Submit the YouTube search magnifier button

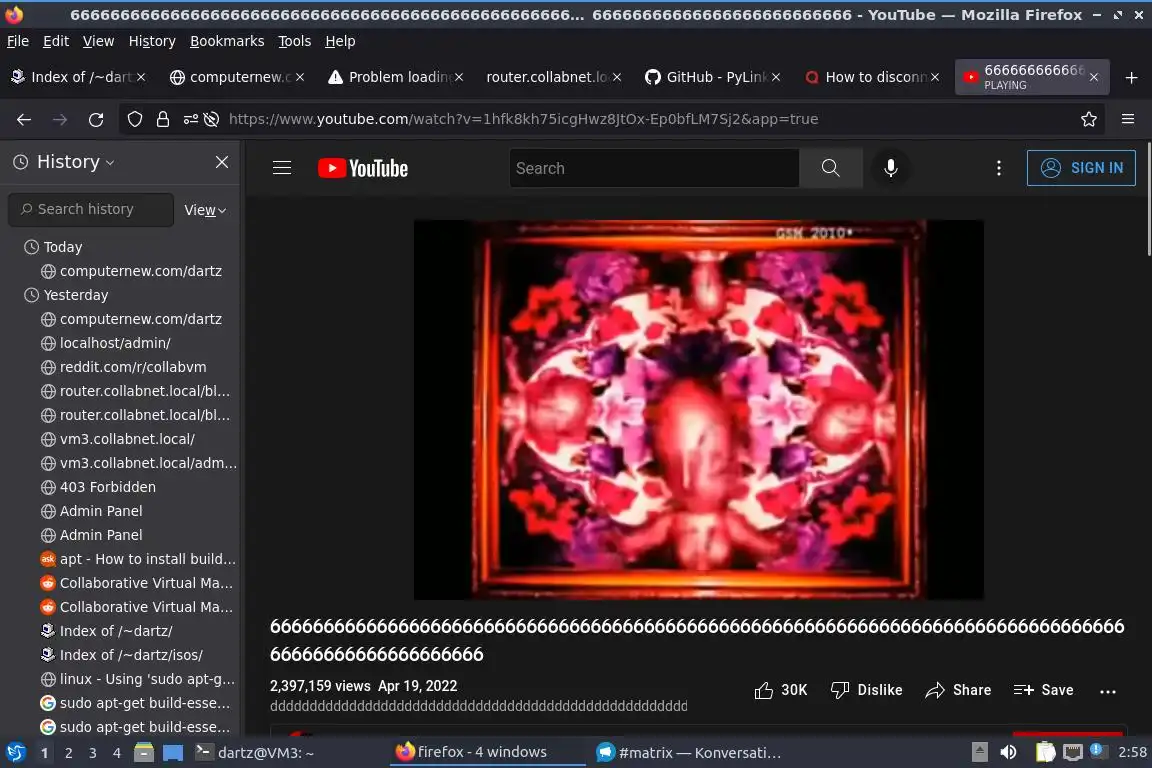[830, 168]
